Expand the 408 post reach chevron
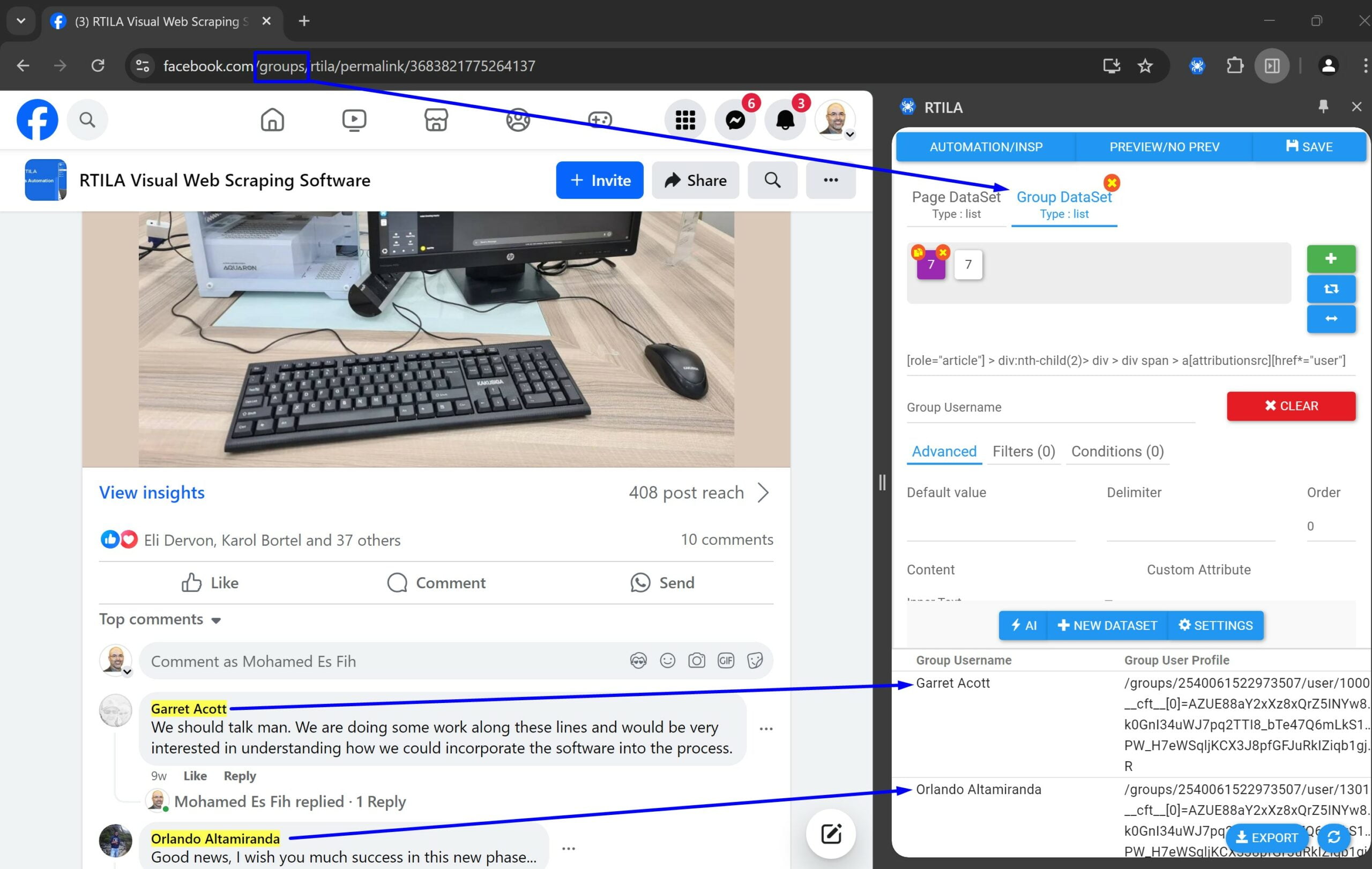Viewport: 1372px width, 869px height. click(764, 492)
